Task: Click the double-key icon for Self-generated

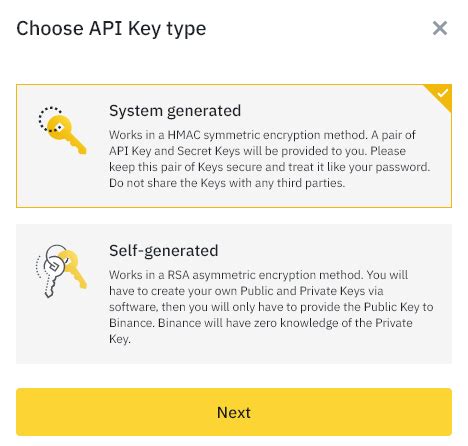Action: tap(61, 271)
